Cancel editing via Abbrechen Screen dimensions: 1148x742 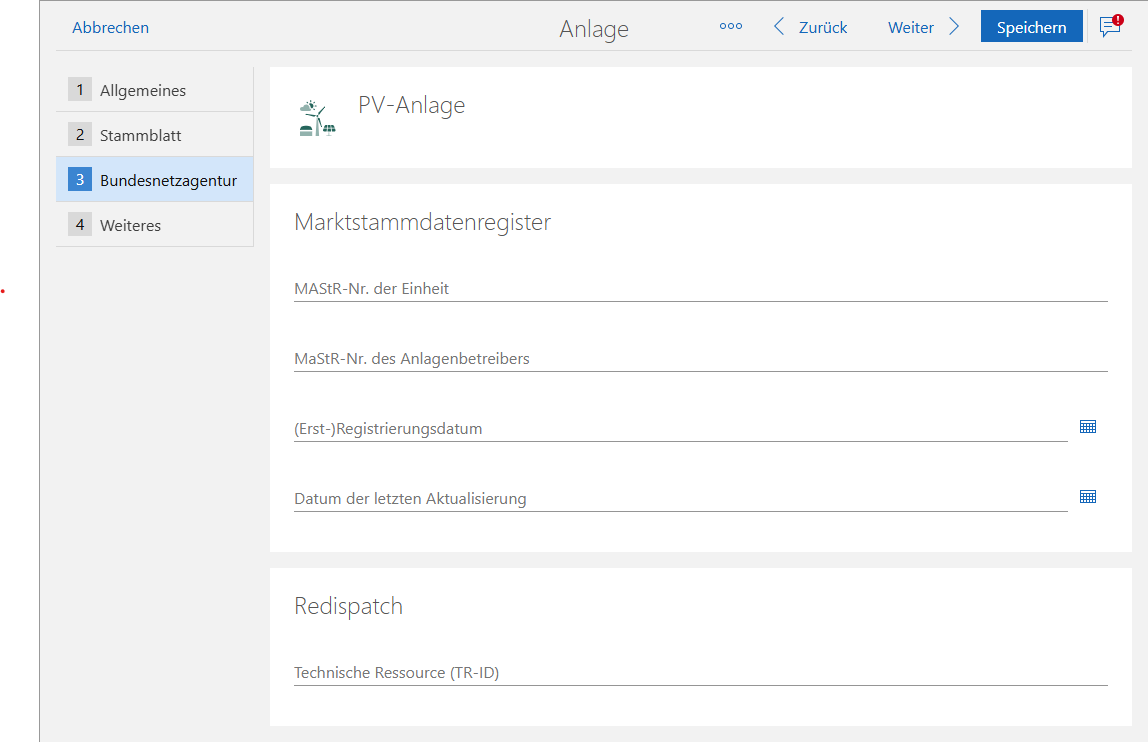coord(110,27)
